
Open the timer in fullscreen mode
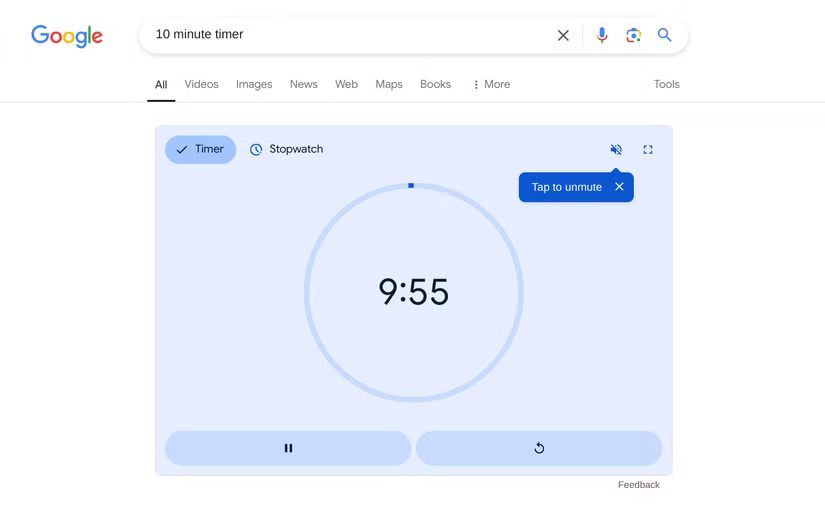pos(648,149)
